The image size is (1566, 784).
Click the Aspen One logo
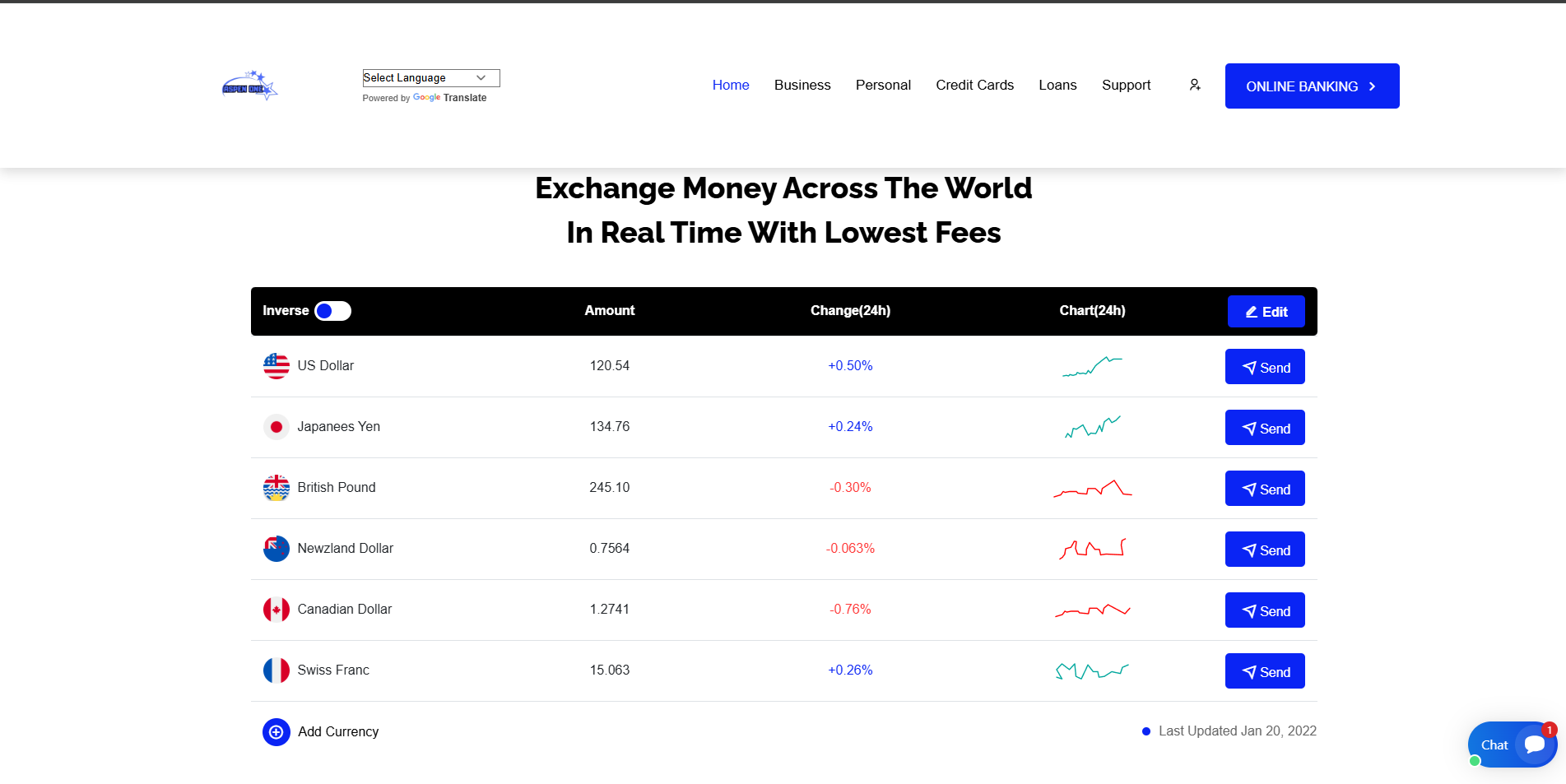(249, 86)
